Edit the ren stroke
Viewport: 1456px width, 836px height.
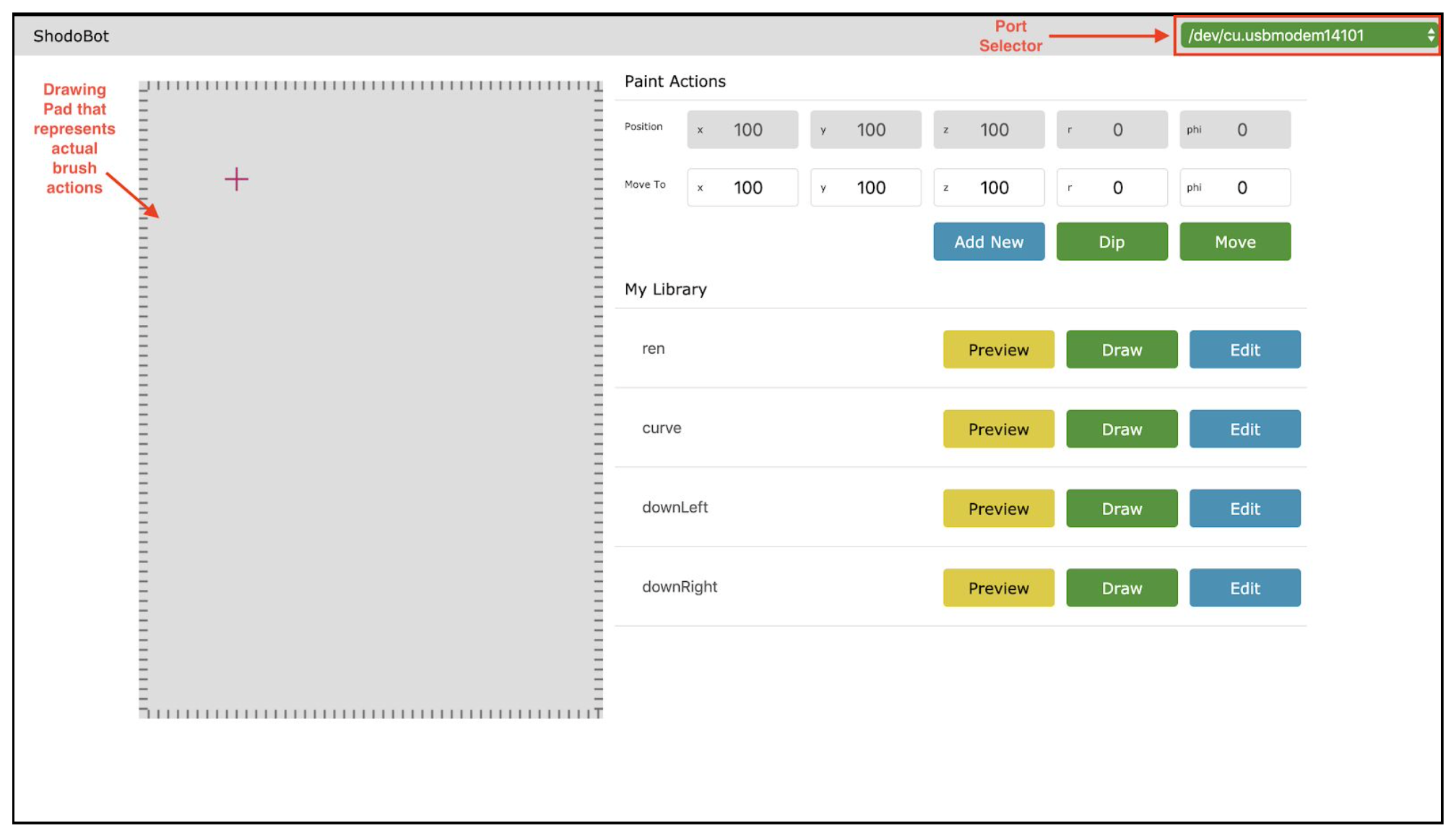point(1244,349)
